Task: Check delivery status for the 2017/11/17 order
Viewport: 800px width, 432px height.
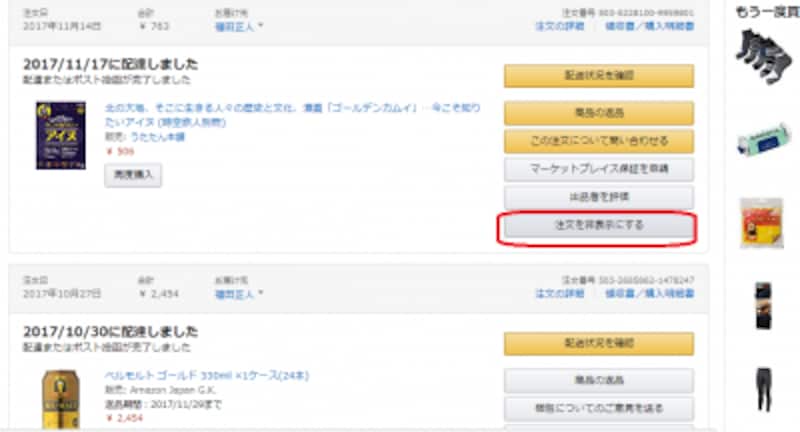Action: coord(598,76)
